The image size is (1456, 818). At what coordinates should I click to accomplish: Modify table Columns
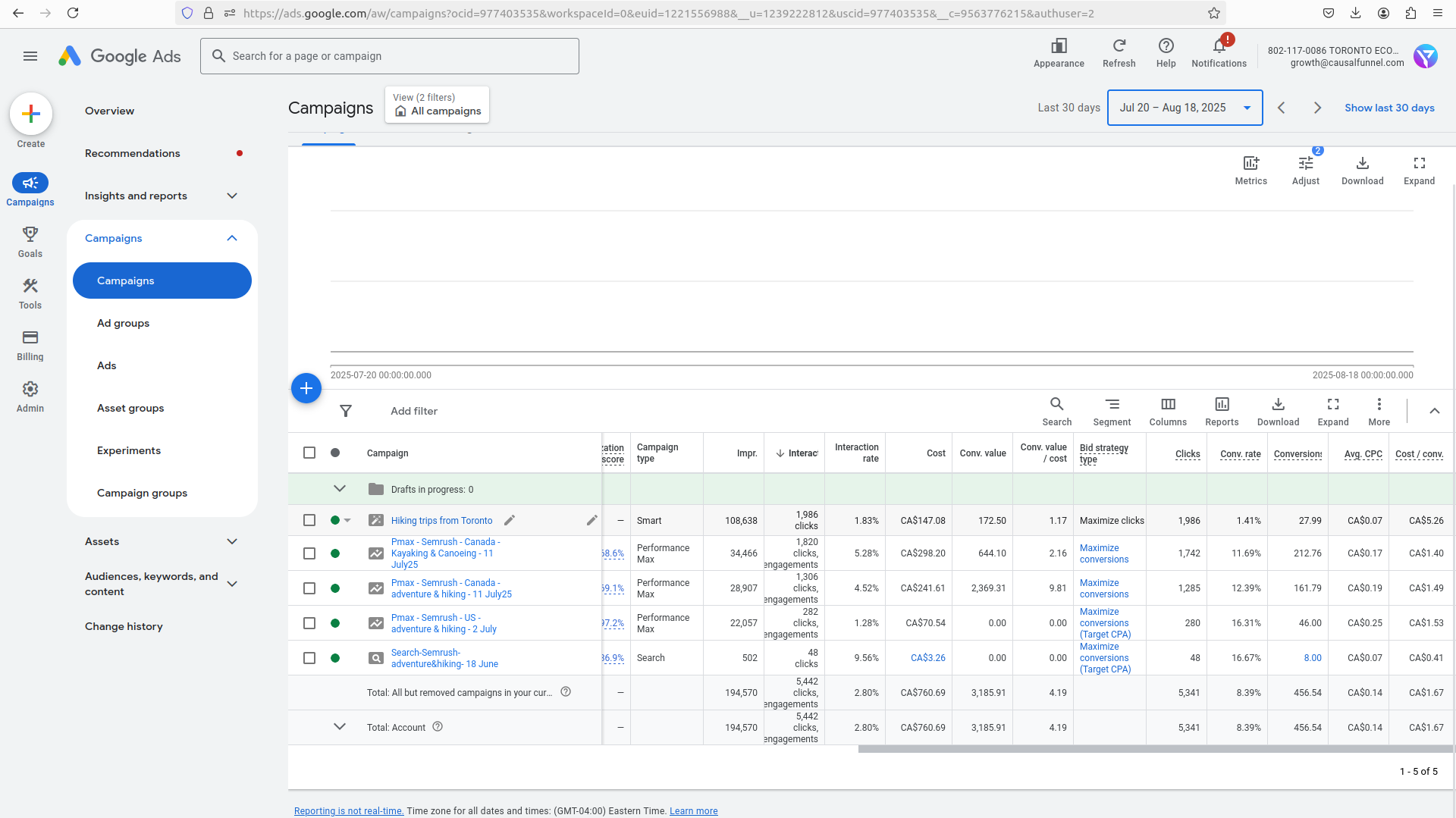click(1168, 412)
